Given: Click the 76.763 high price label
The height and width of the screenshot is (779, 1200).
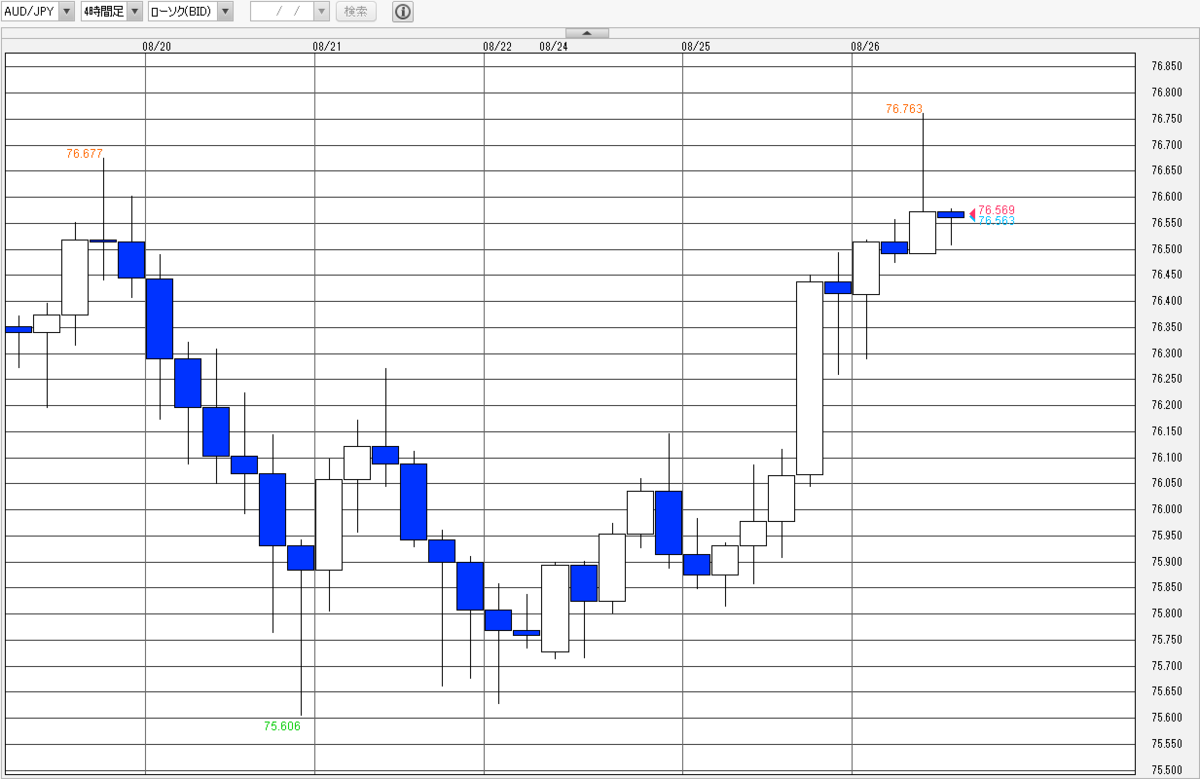Looking at the screenshot, I should pyautogui.click(x=904, y=108).
